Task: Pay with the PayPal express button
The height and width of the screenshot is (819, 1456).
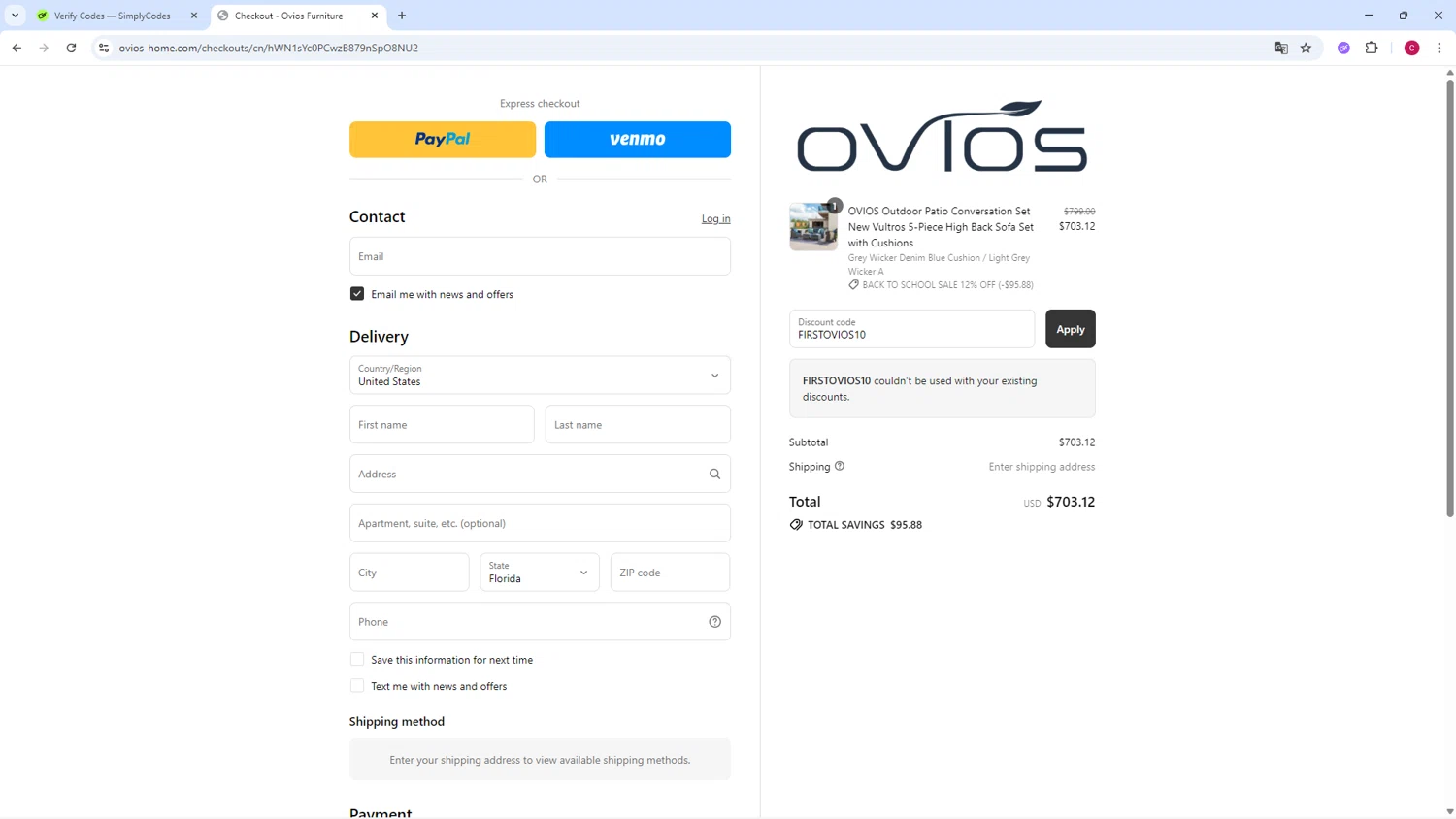Action: click(443, 140)
